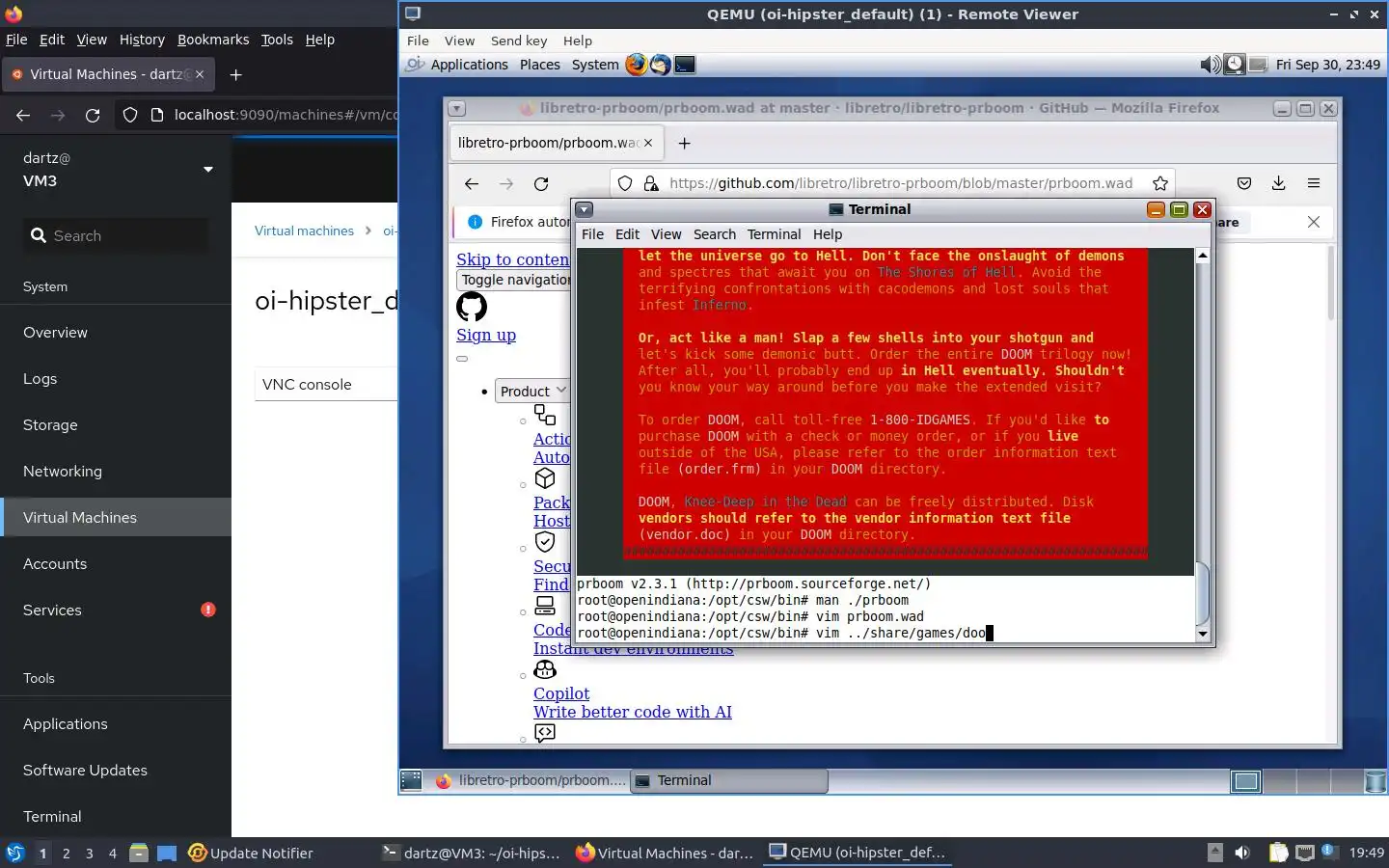Open Software Updates in Cockpit sidebar
The height and width of the screenshot is (868, 1389).
(116, 770)
